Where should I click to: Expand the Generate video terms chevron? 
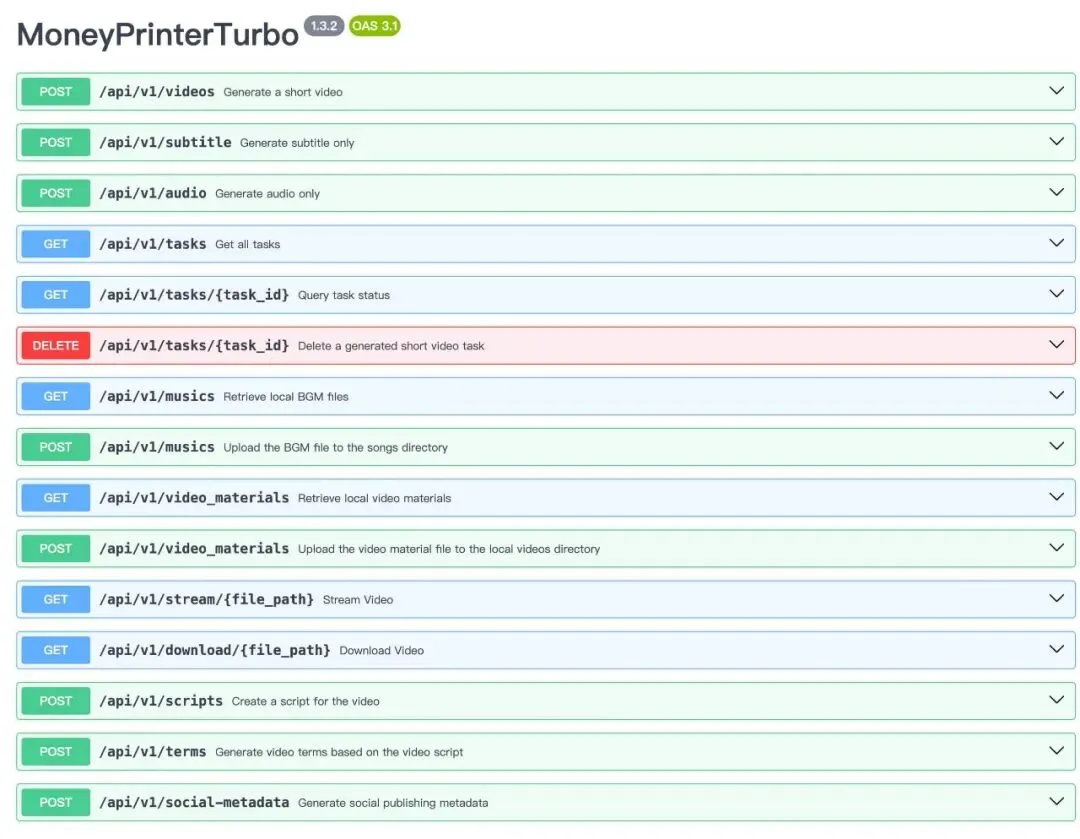(1056, 751)
